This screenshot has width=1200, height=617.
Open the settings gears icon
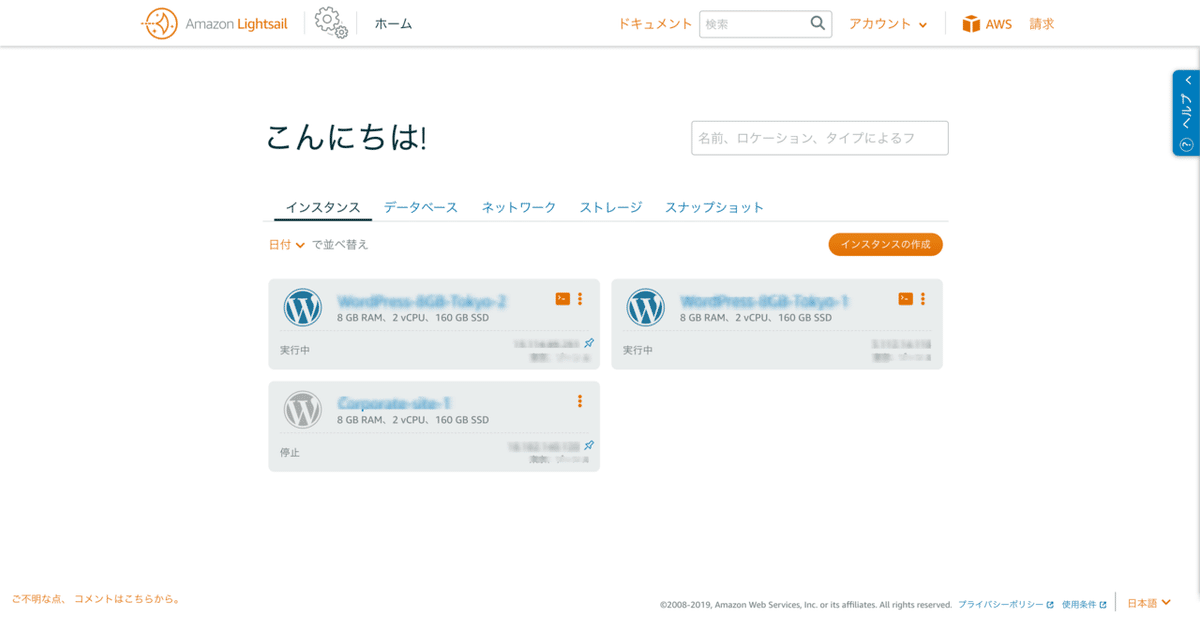pyautogui.click(x=331, y=23)
